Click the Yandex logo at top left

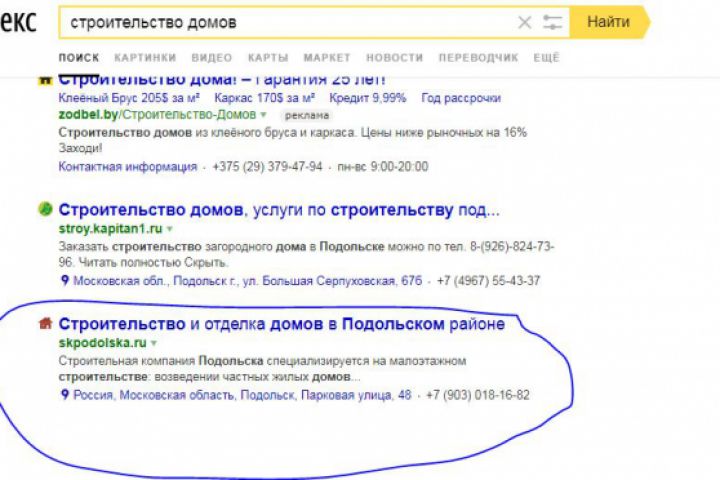18,22
